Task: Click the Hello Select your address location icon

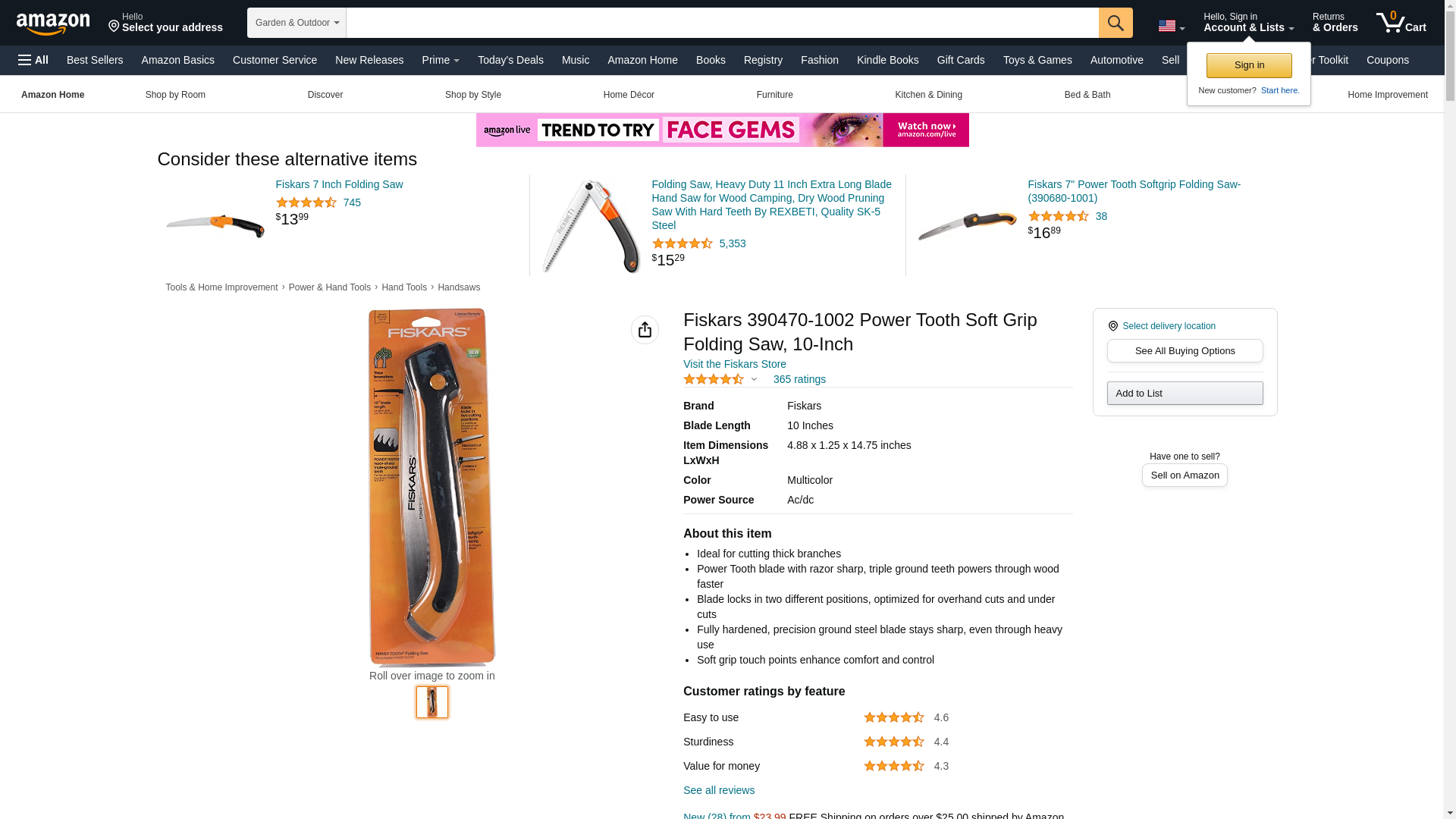Action: pos(114,27)
